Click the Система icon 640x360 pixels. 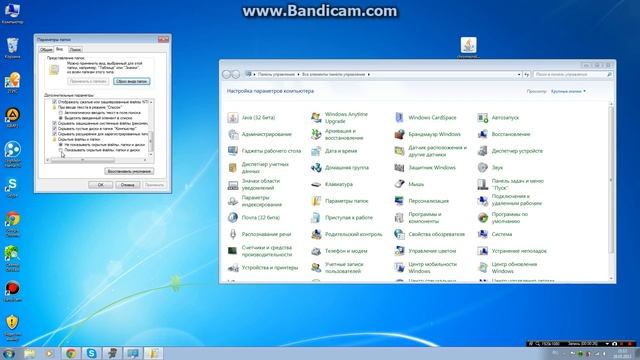[x=483, y=234]
